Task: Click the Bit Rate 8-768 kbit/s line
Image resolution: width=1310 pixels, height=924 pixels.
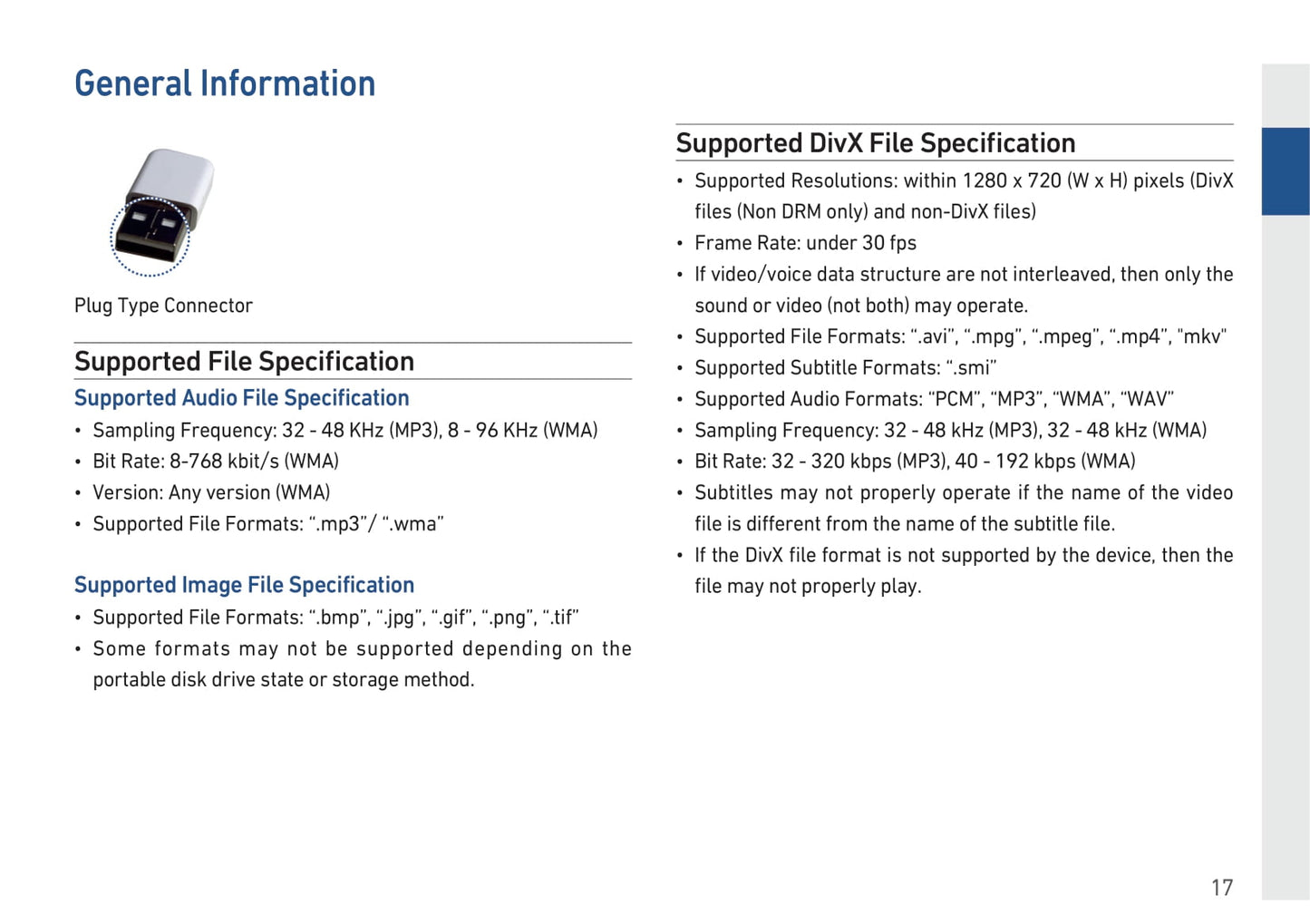Action: [216, 462]
